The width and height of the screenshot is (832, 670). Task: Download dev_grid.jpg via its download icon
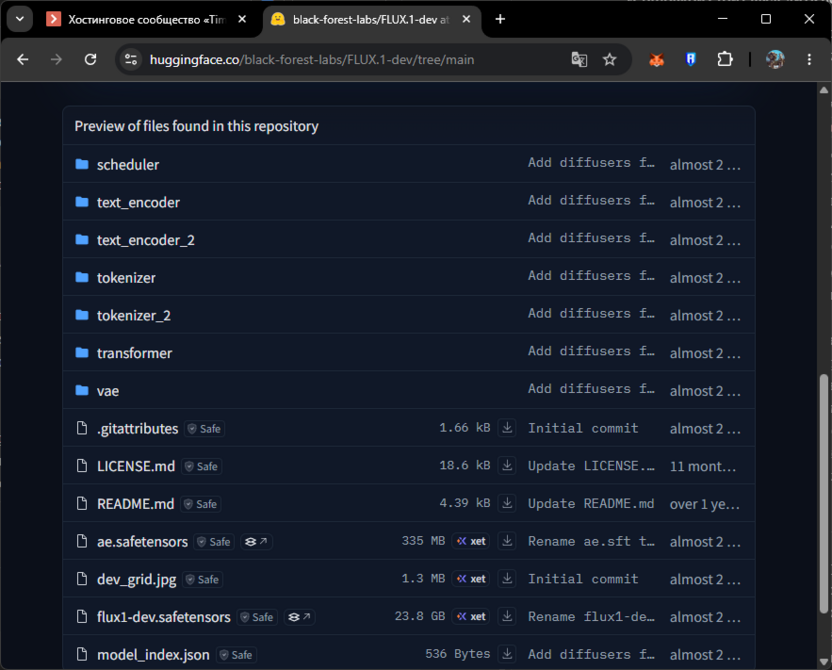(507, 578)
